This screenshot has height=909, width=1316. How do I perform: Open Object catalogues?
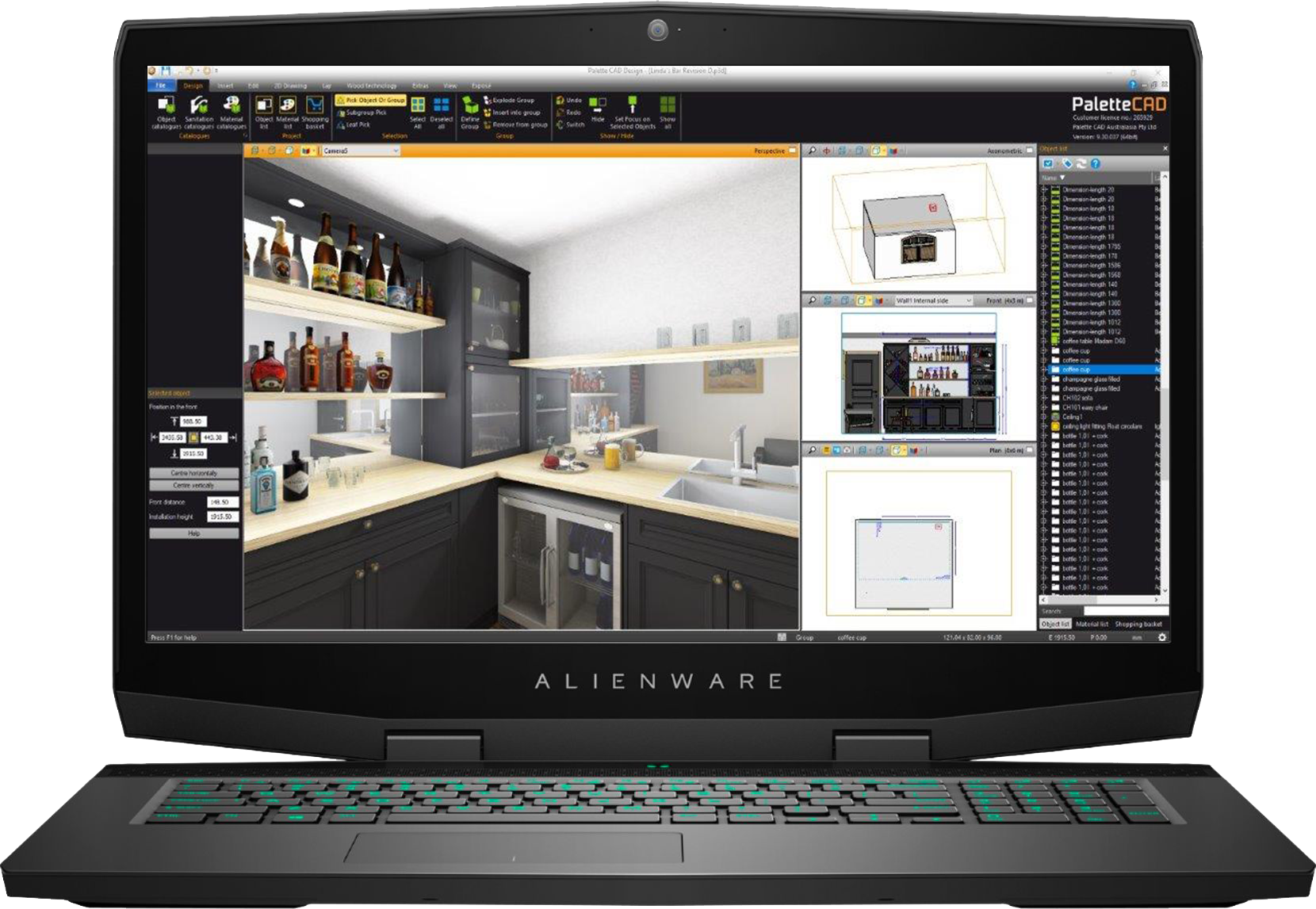pyautogui.click(x=166, y=113)
